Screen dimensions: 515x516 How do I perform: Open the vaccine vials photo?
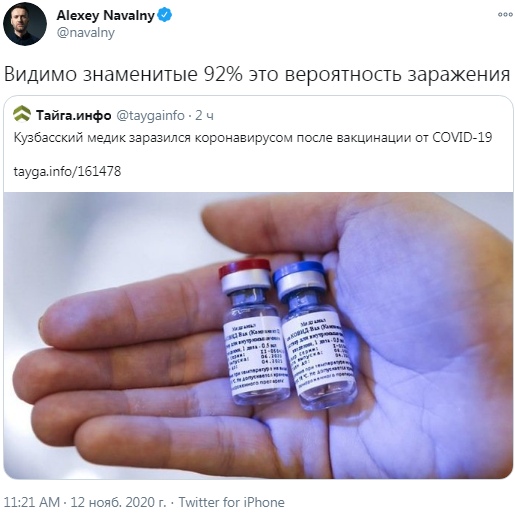tap(258, 335)
